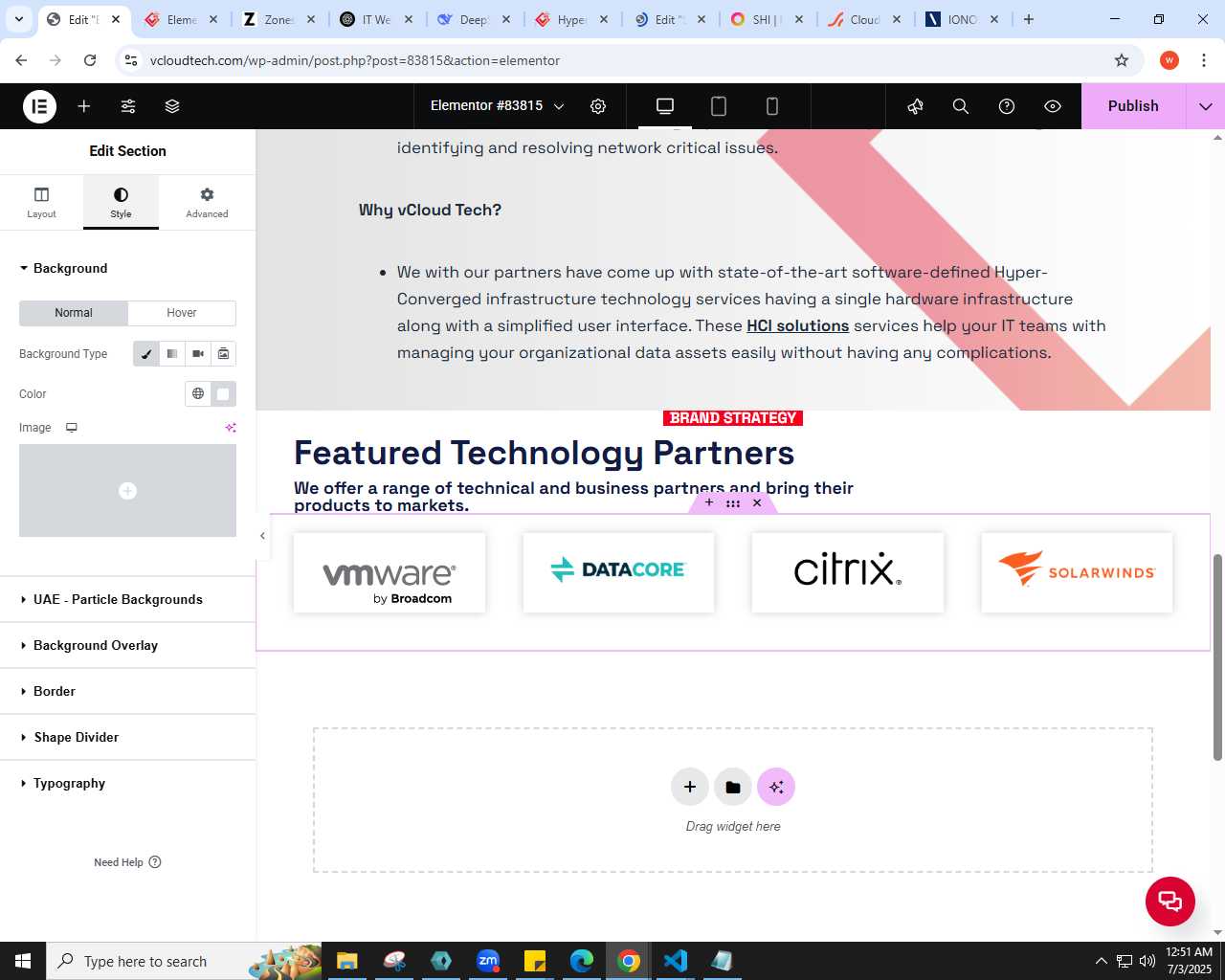Switch to the Style tab

click(121, 202)
